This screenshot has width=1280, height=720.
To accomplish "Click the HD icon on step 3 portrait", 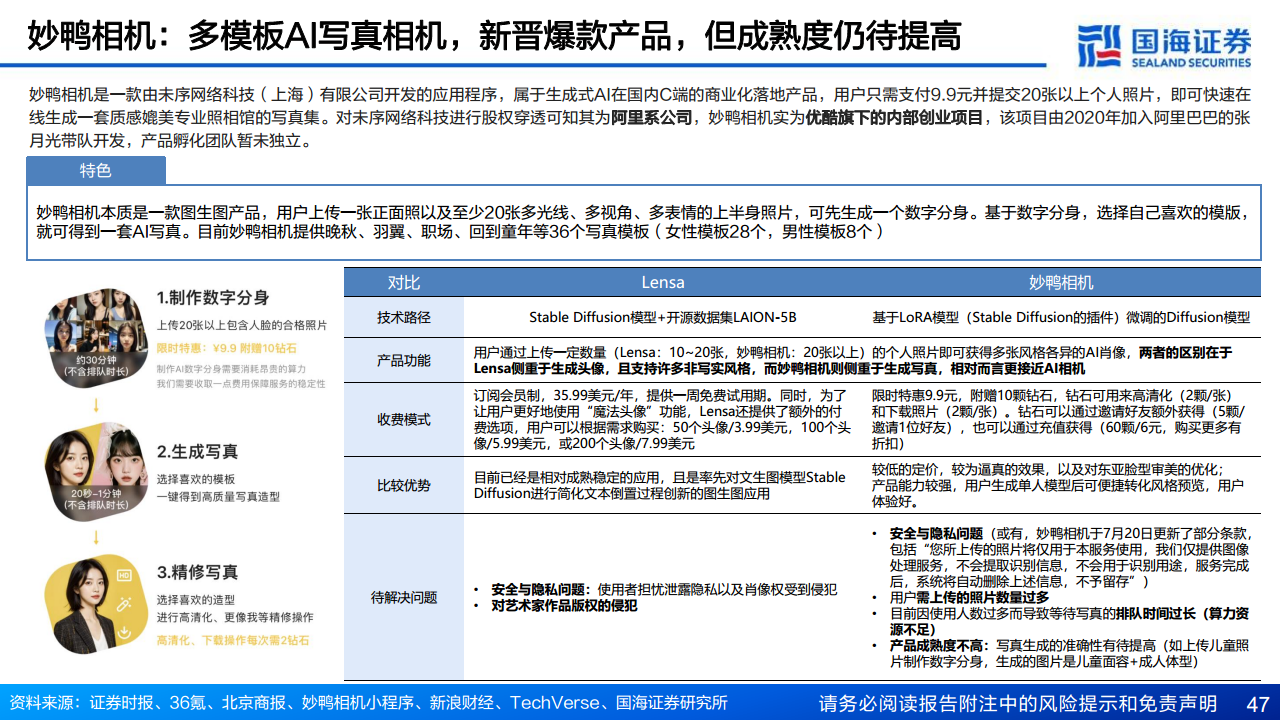I will (125, 576).
